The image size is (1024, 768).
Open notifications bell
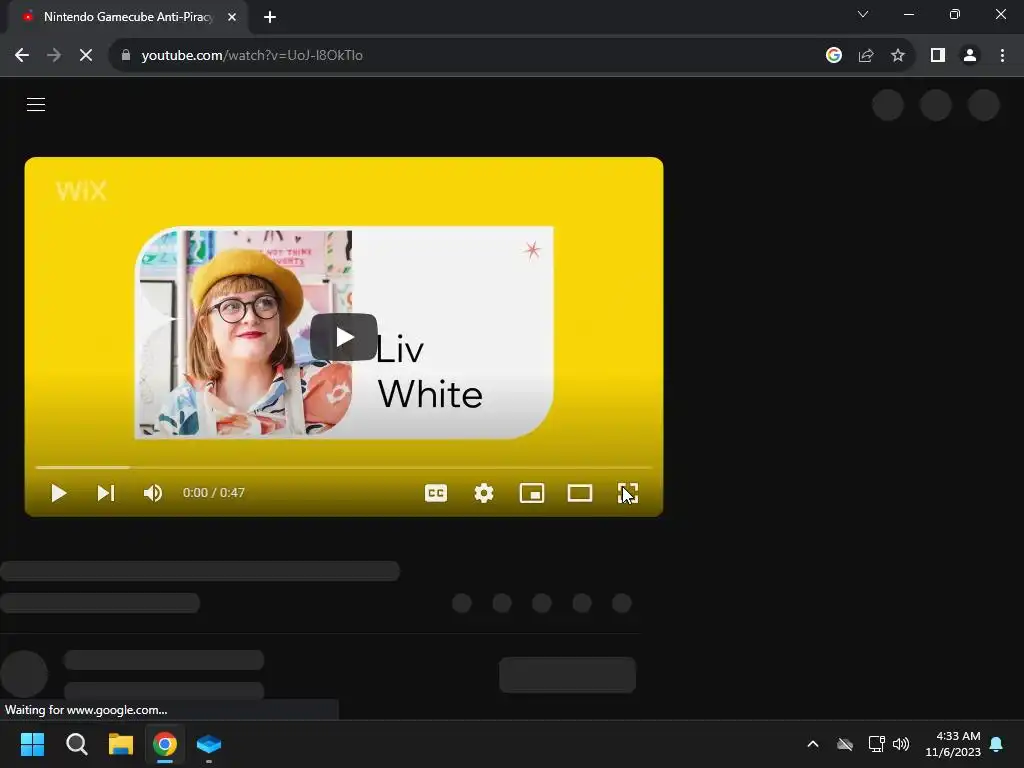(x=997, y=744)
